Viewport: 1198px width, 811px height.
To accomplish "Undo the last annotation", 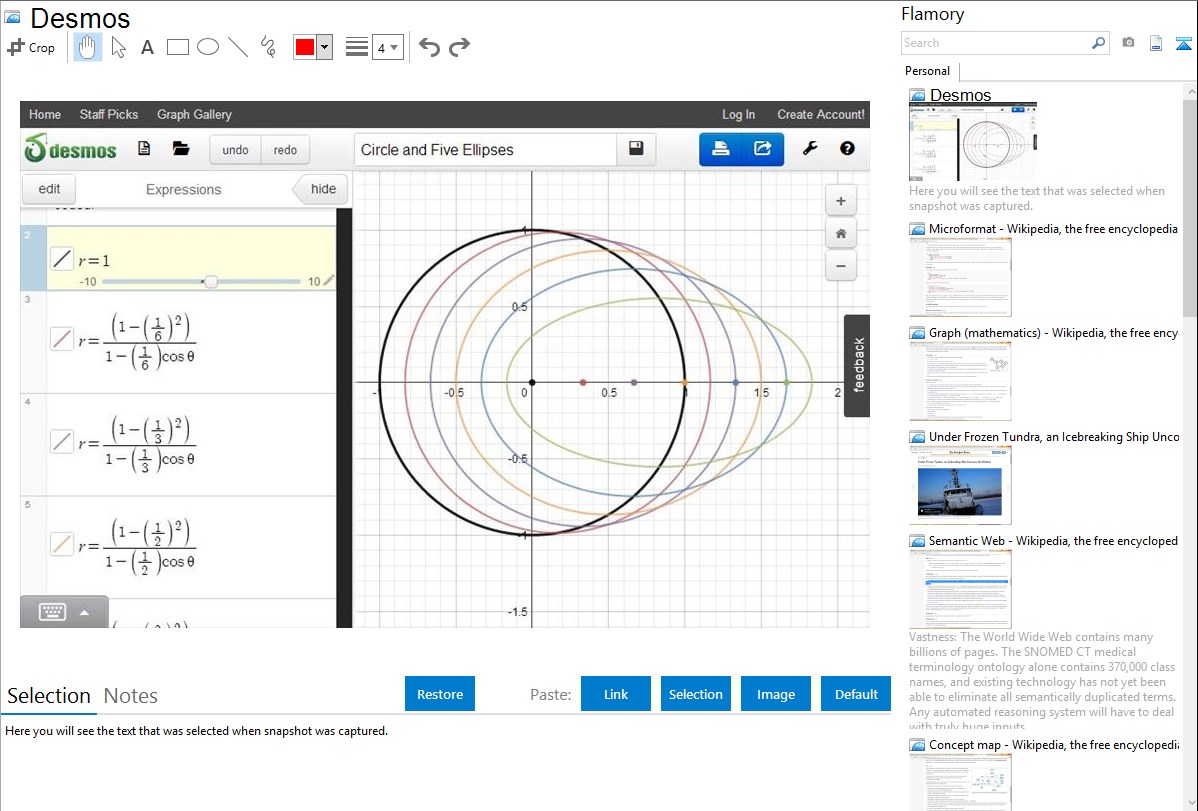I will click(429, 47).
